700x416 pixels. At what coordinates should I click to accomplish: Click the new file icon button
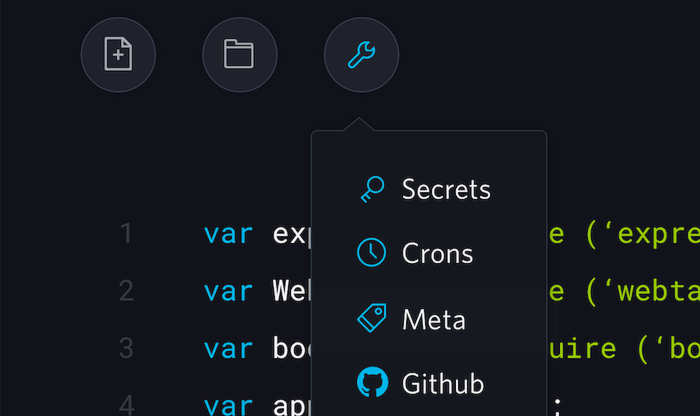pos(118,54)
